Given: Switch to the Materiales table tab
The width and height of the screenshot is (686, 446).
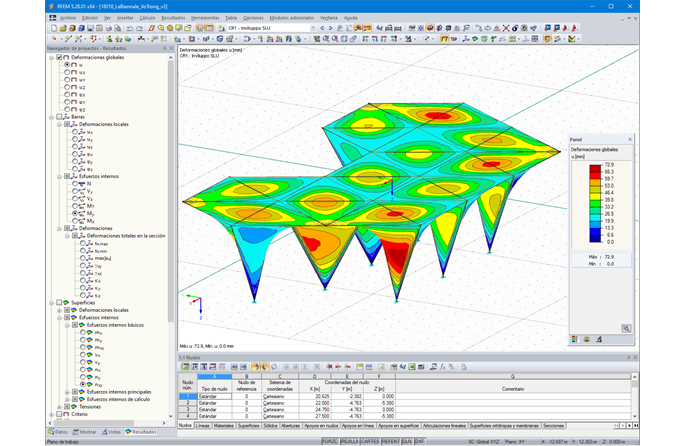Looking at the screenshot, I should [224, 426].
